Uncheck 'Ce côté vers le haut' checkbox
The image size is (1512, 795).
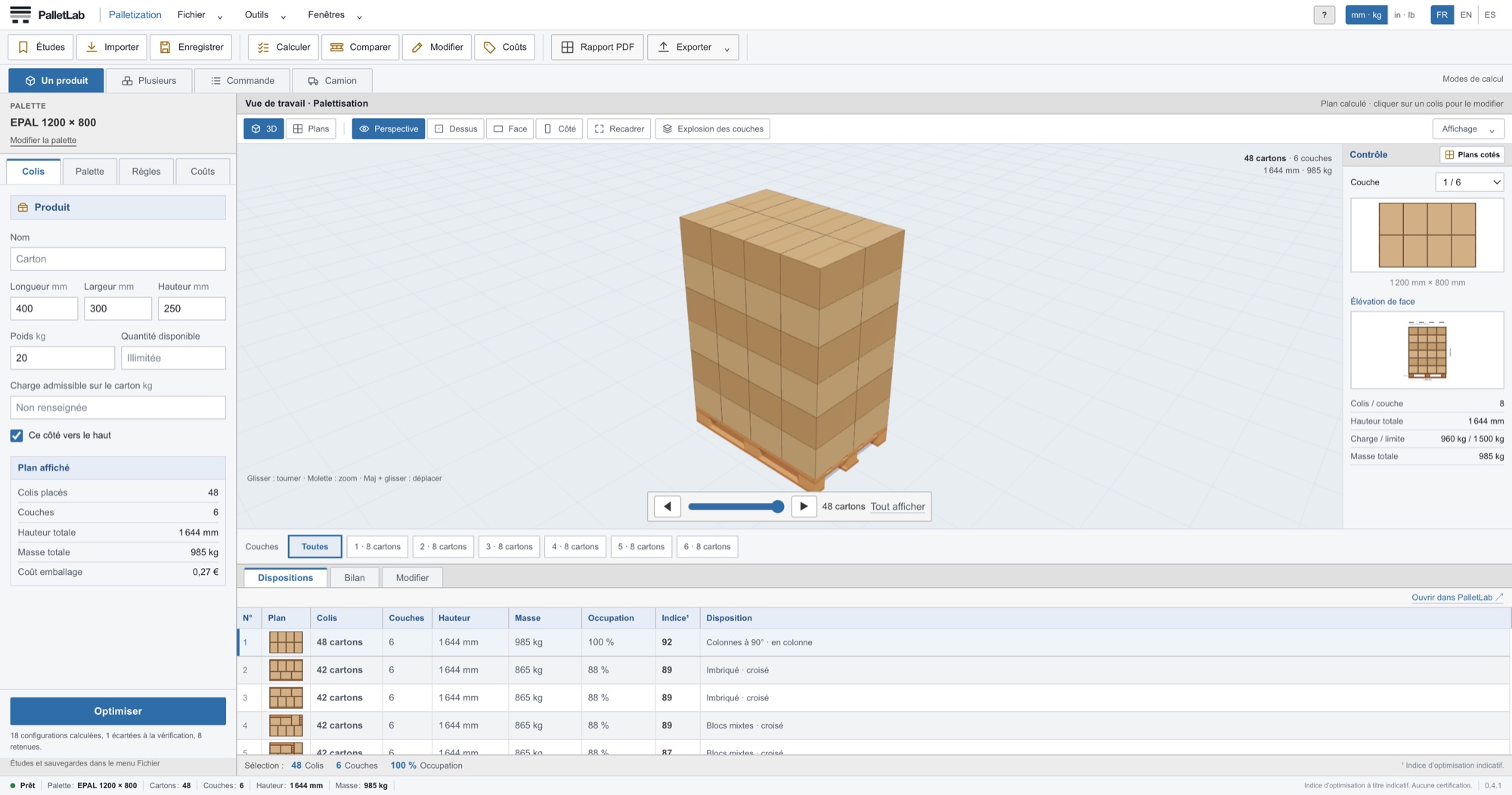(17, 436)
